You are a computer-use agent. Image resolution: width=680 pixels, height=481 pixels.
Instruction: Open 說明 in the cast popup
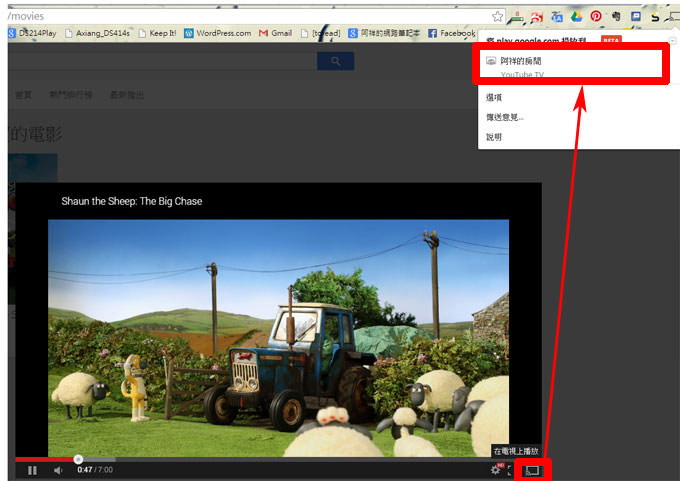(494, 137)
